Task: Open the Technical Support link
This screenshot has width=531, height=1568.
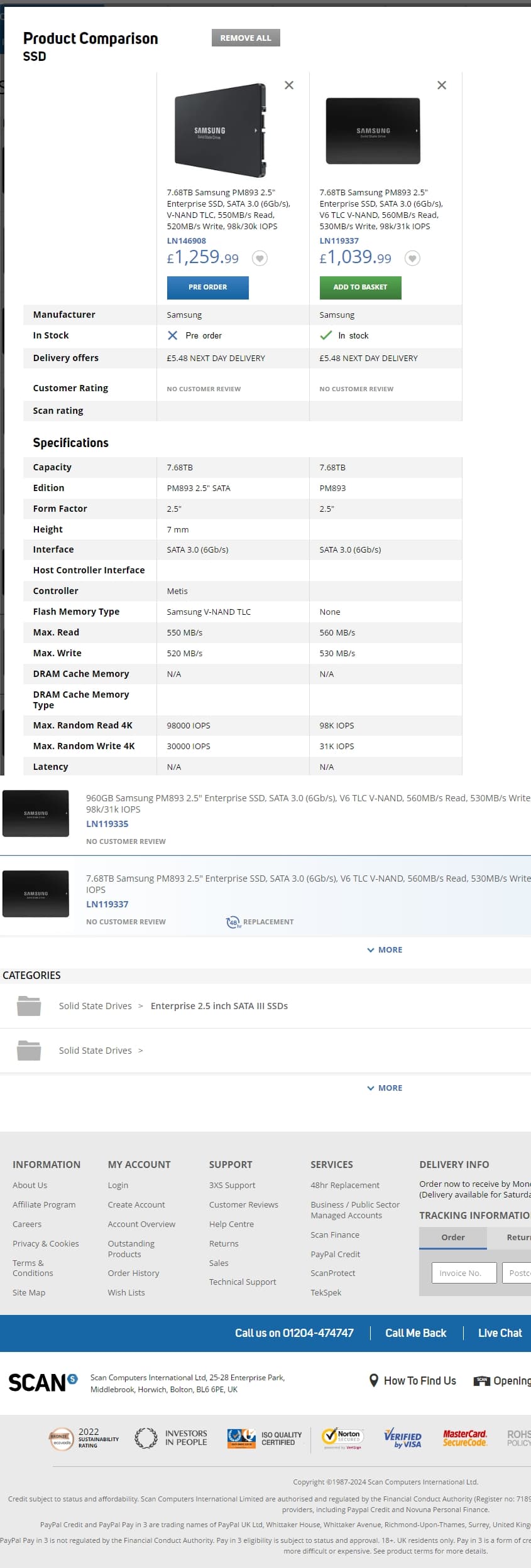Action: click(x=243, y=1282)
